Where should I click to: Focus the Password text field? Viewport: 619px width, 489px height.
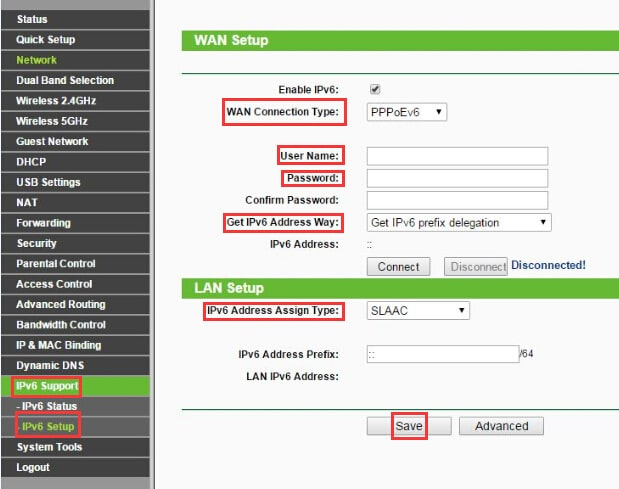(457, 178)
